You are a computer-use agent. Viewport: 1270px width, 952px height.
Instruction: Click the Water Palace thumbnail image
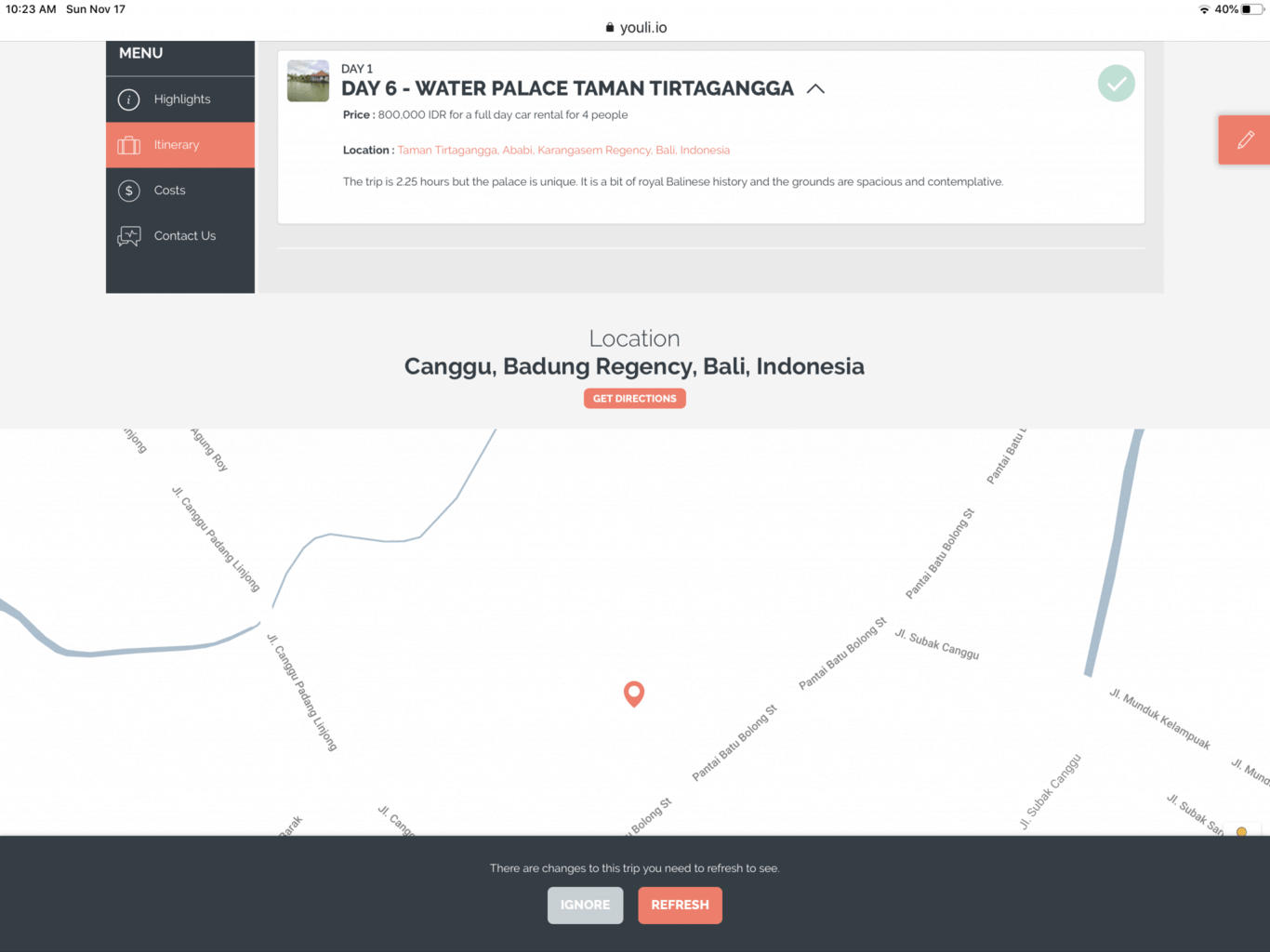coord(308,82)
